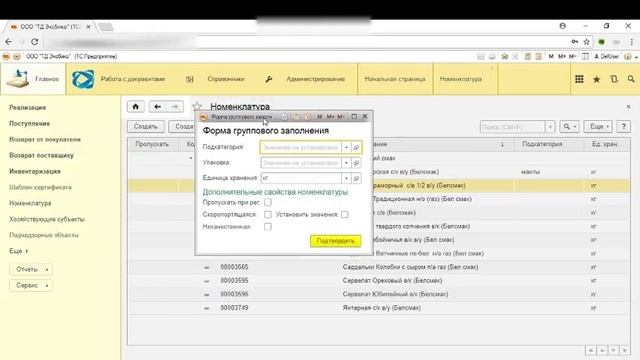The image size is (640, 360).
Task: Click the key icon in address bar
Action: click(x=574, y=42)
